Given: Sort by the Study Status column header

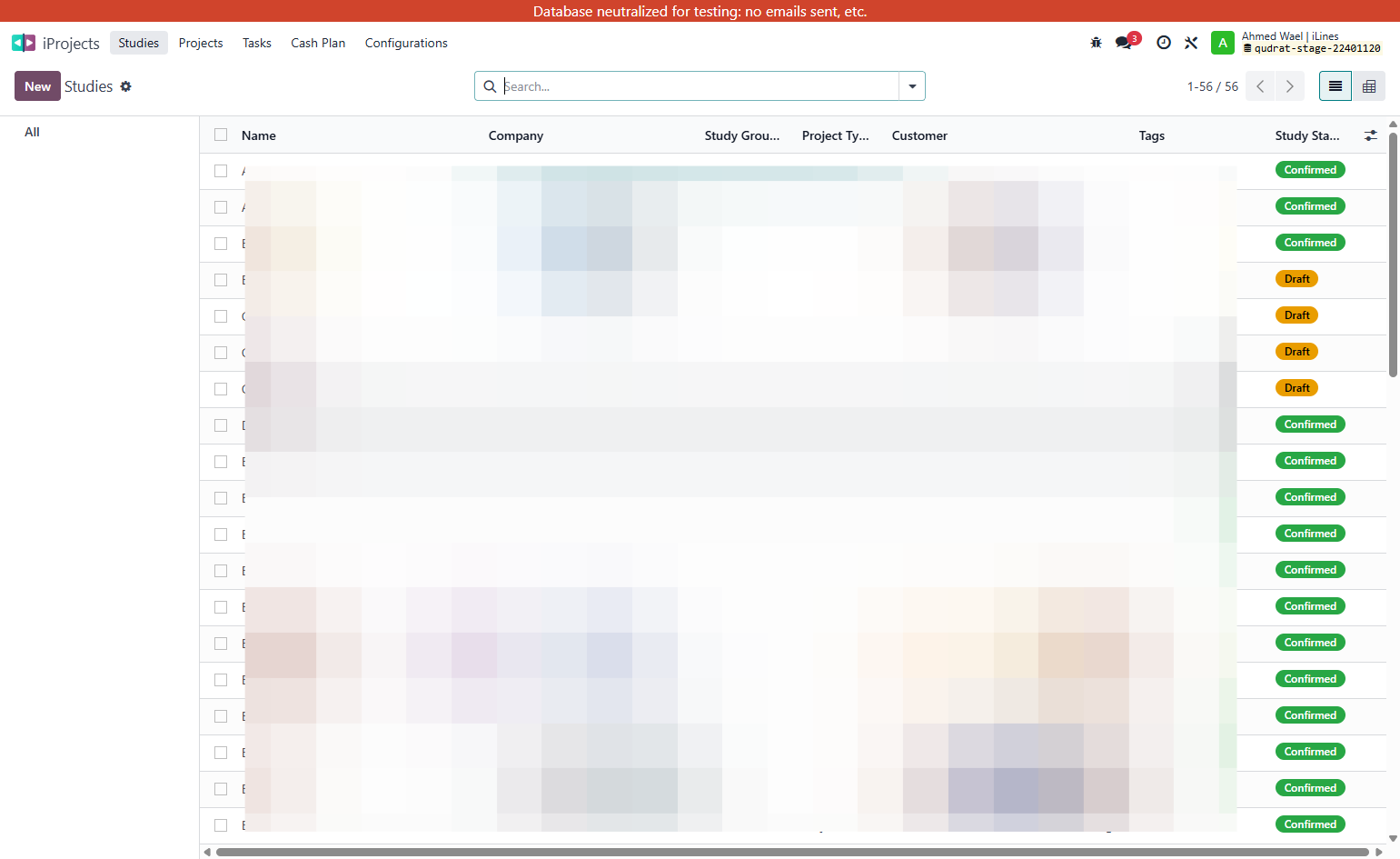Looking at the screenshot, I should pyautogui.click(x=1307, y=135).
